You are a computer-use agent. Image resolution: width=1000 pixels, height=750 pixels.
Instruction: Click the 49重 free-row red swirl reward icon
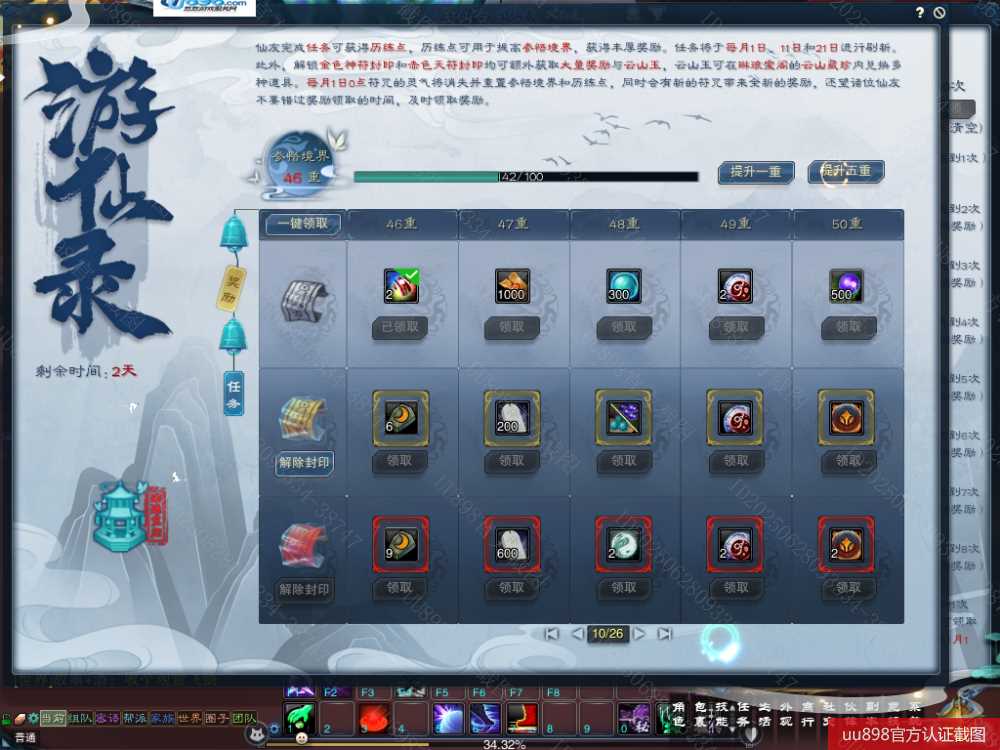pos(735,286)
